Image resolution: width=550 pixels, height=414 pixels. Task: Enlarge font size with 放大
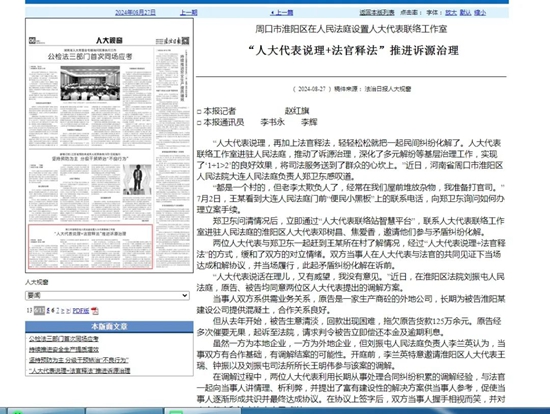tap(451, 13)
